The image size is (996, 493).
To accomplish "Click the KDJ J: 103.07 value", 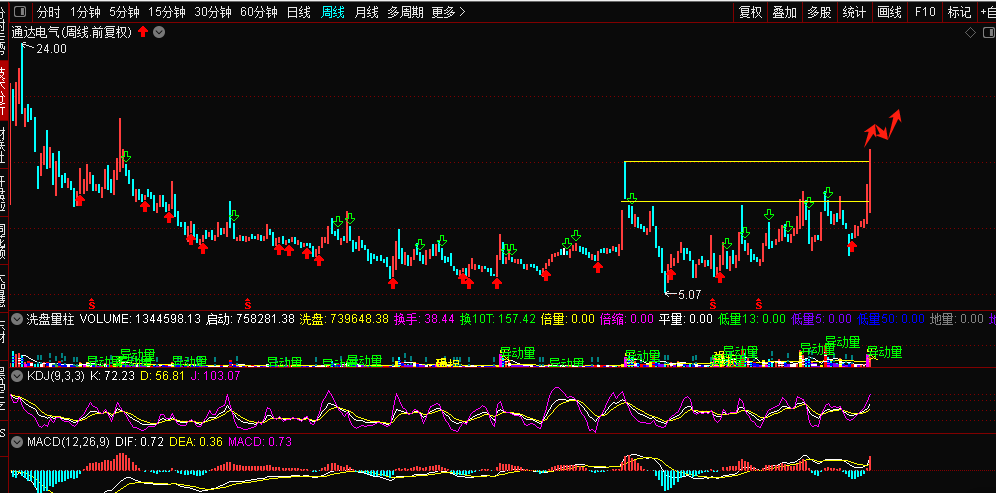I will 215,376.
